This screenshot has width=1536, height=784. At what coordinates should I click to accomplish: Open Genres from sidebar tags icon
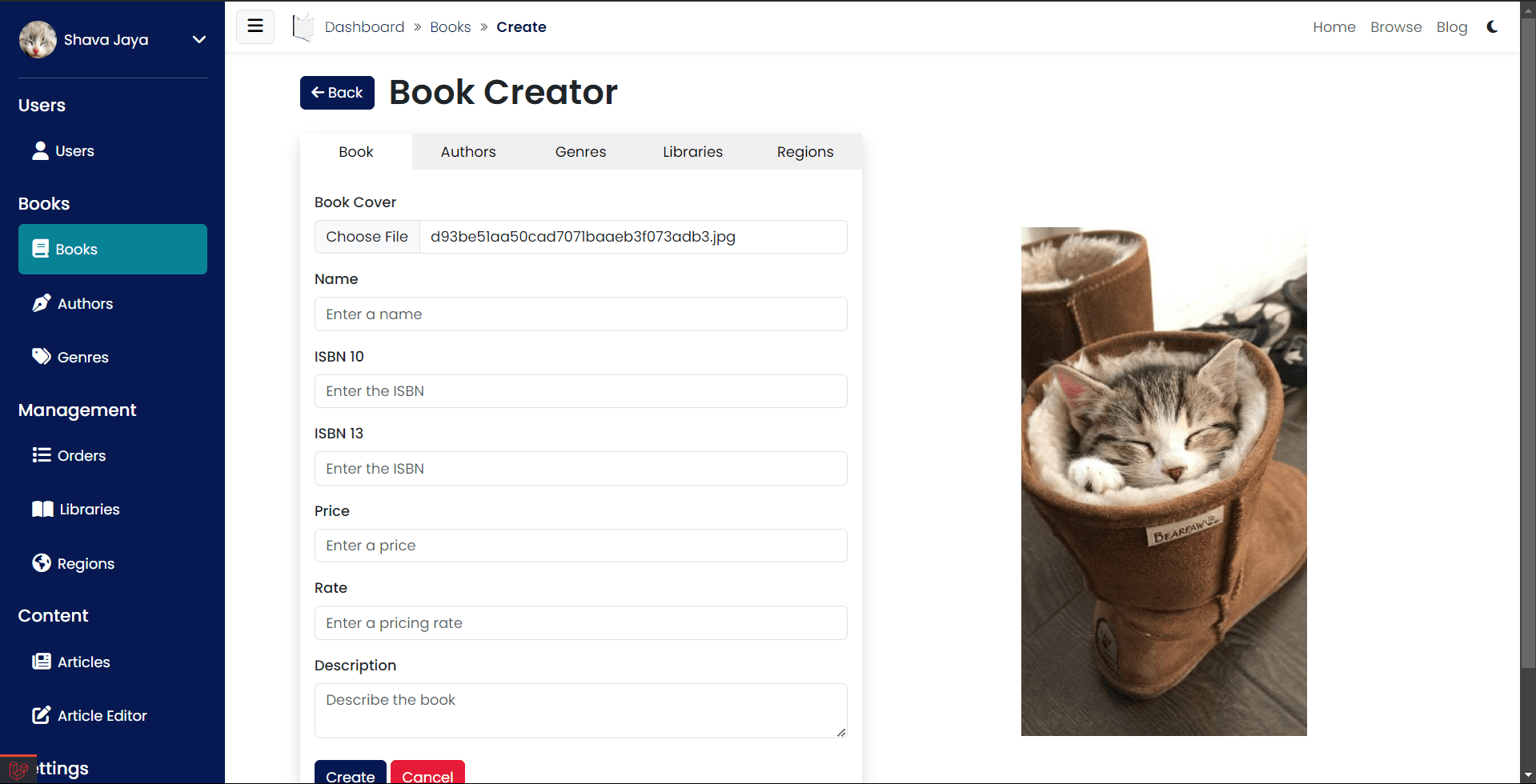point(41,357)
